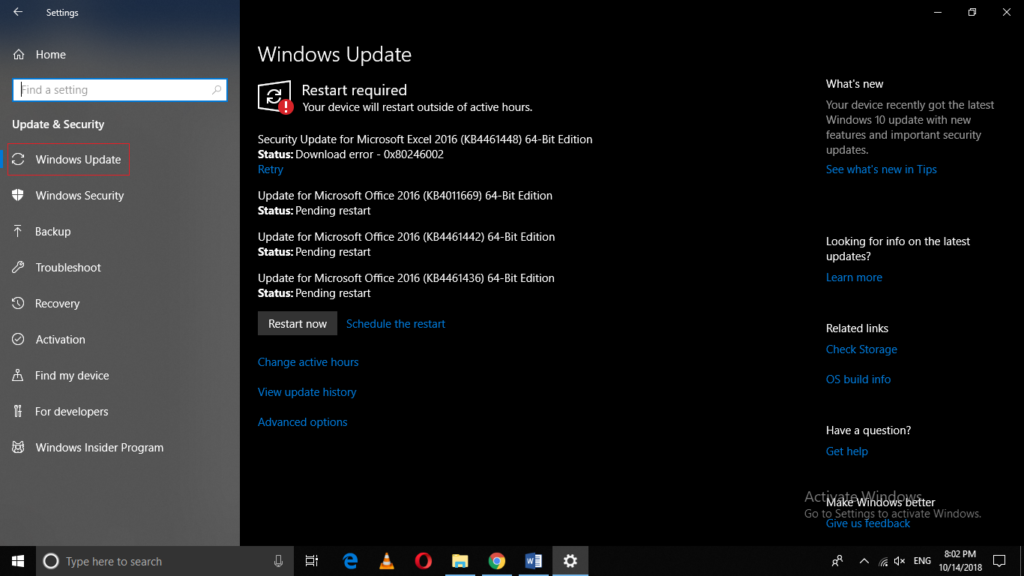Launch Microsoft Edge from the taskbar
1024x576 pixels.
(x=350, y=561)
